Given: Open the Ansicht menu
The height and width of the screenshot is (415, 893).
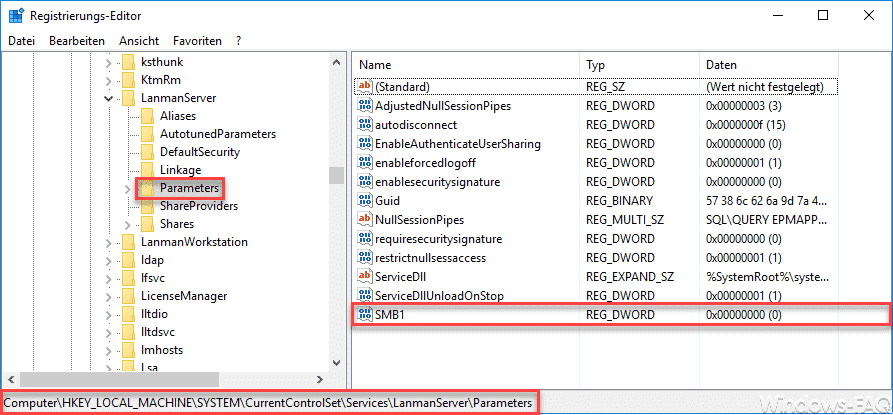Looking at the screenshot, I should pos(139,41).
